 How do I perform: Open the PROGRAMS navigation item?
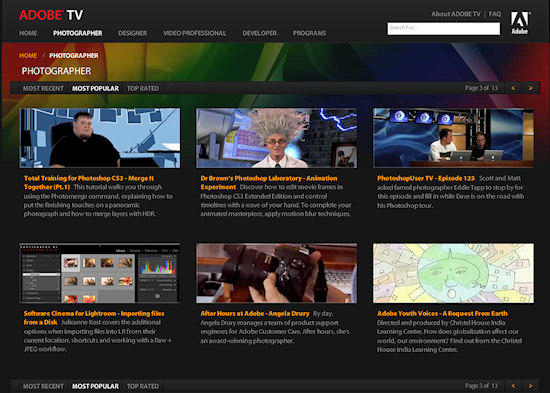309,33
